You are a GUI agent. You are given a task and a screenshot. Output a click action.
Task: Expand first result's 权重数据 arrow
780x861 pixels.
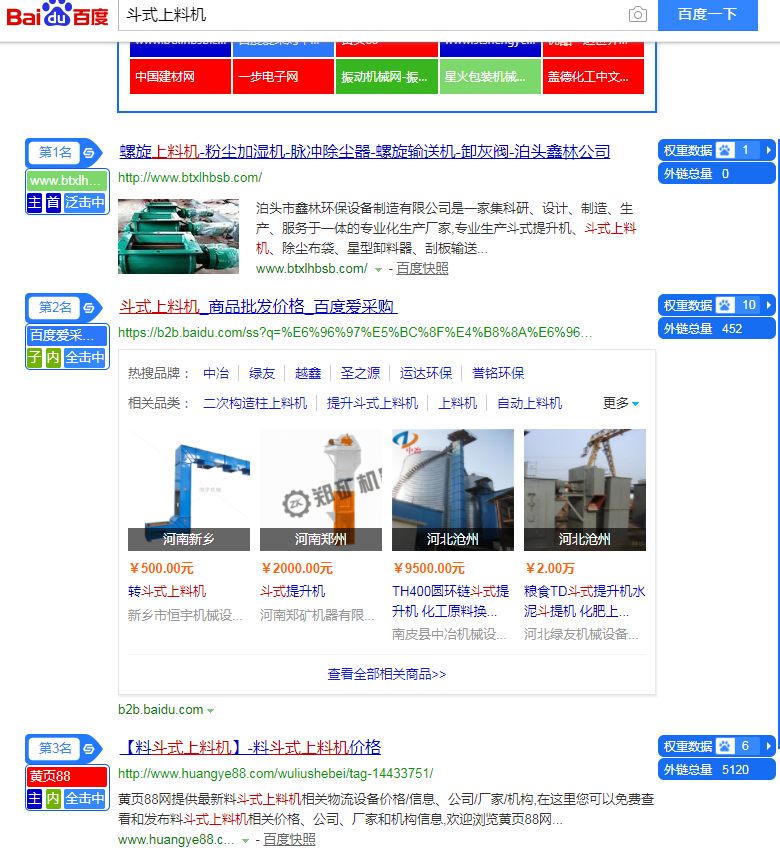[768, 150]
